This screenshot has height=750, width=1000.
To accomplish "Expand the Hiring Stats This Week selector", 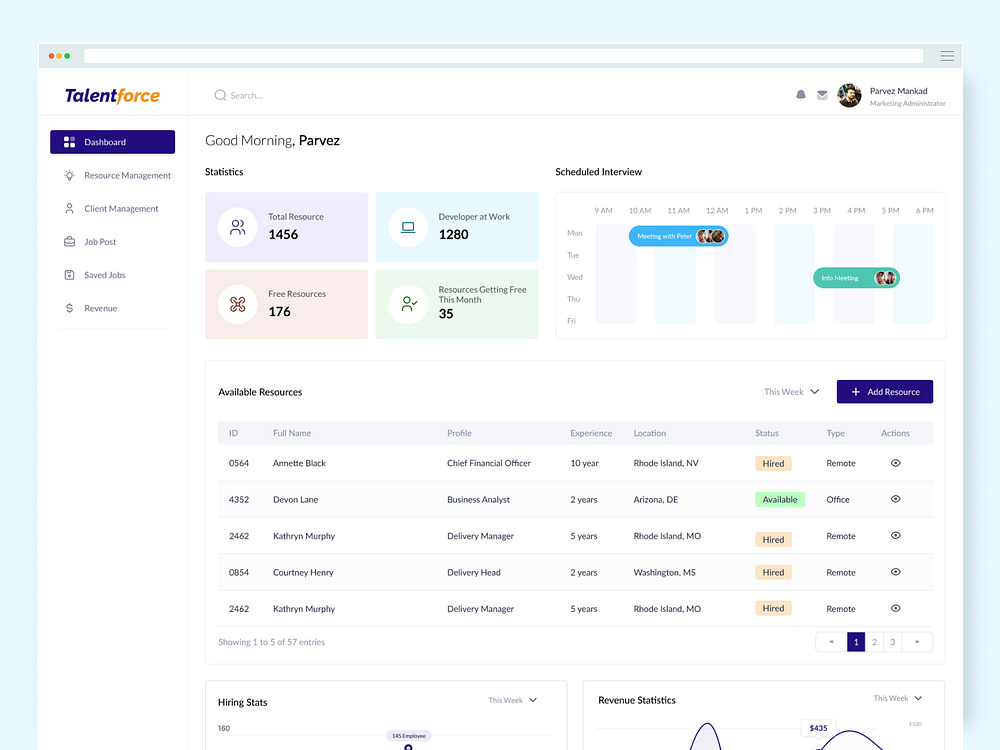I will click(512, 700).
